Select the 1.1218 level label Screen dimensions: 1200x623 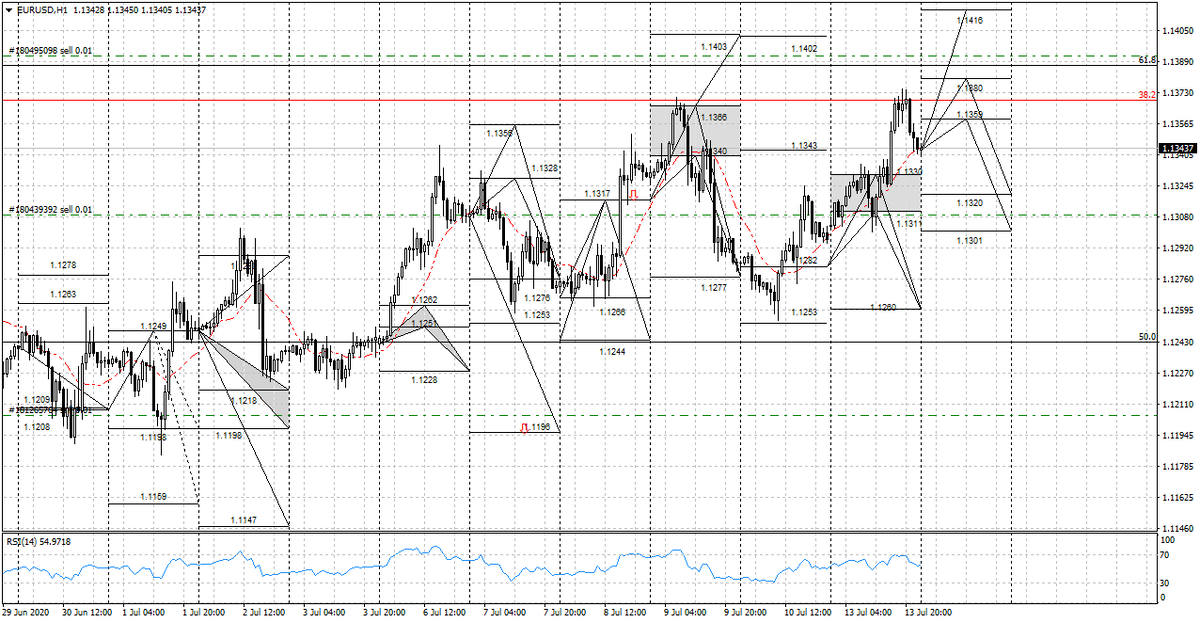[244, 400]
